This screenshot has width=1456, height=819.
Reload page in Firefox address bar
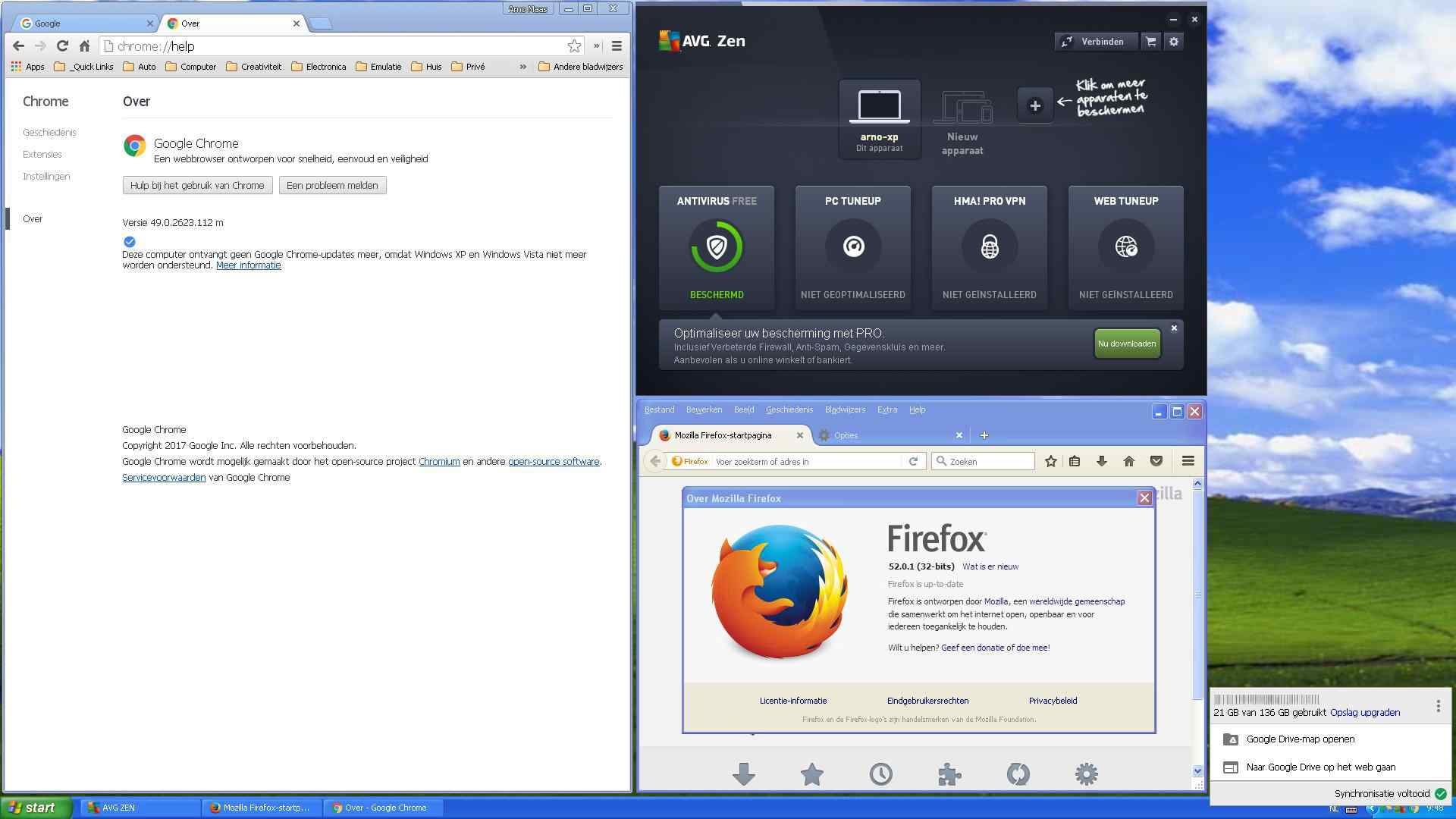(913, 461)
